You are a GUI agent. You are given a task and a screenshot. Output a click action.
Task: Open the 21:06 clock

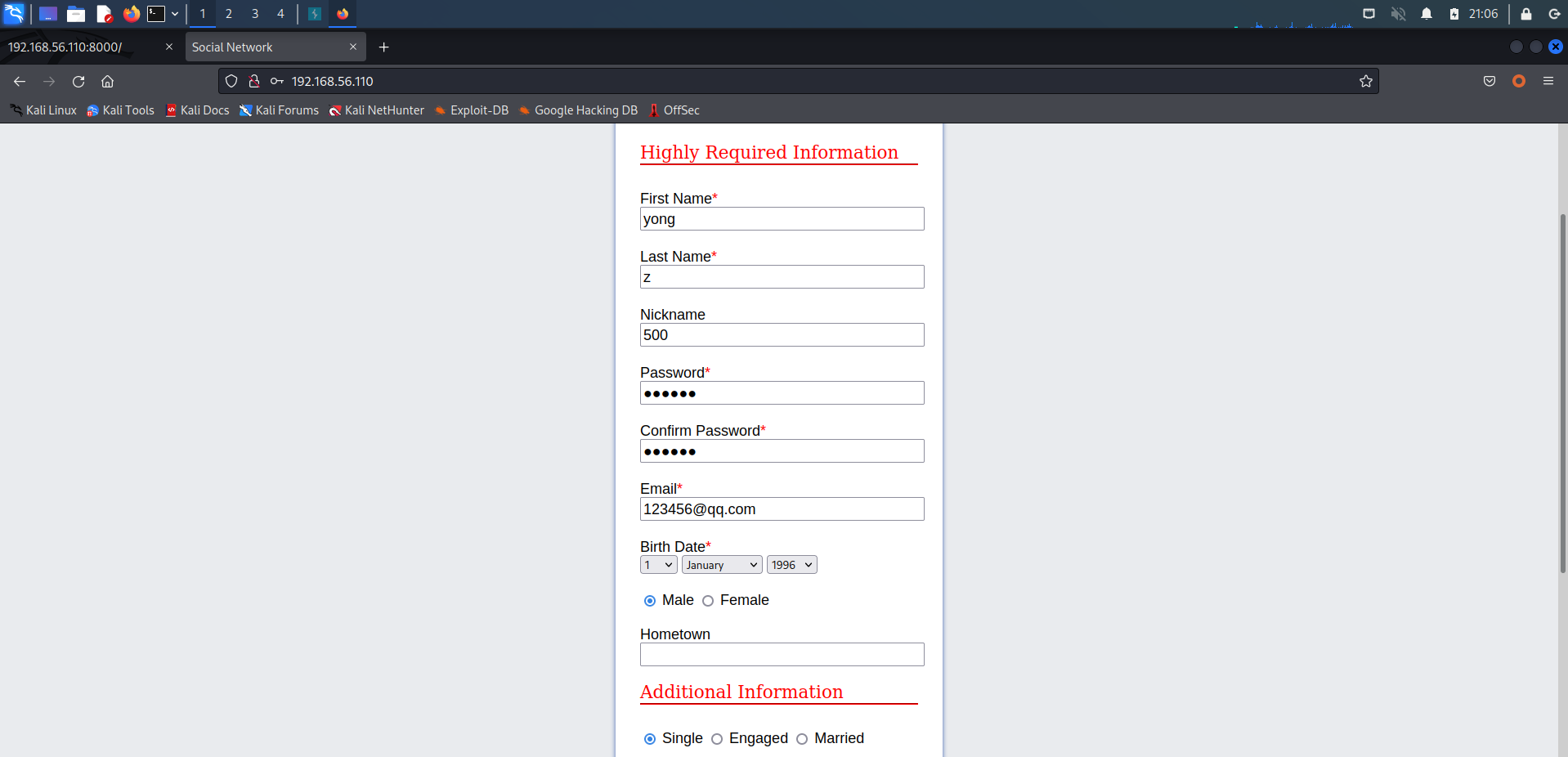[x=1483, y=14]
